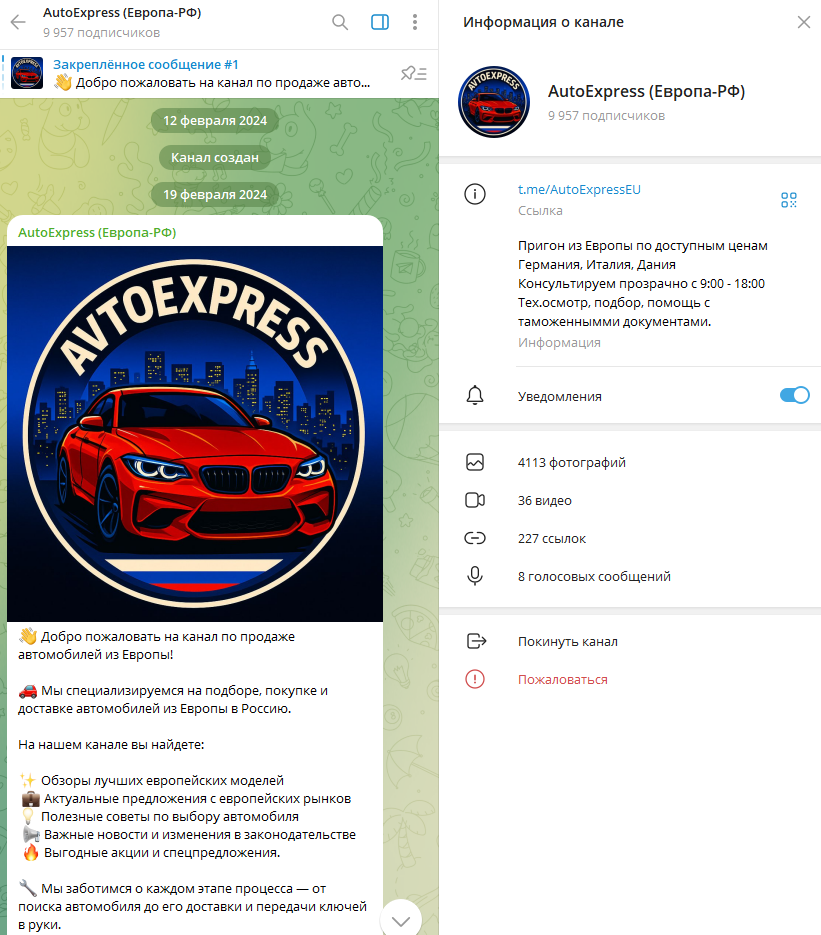Show the channel QR code

[789, 200]
